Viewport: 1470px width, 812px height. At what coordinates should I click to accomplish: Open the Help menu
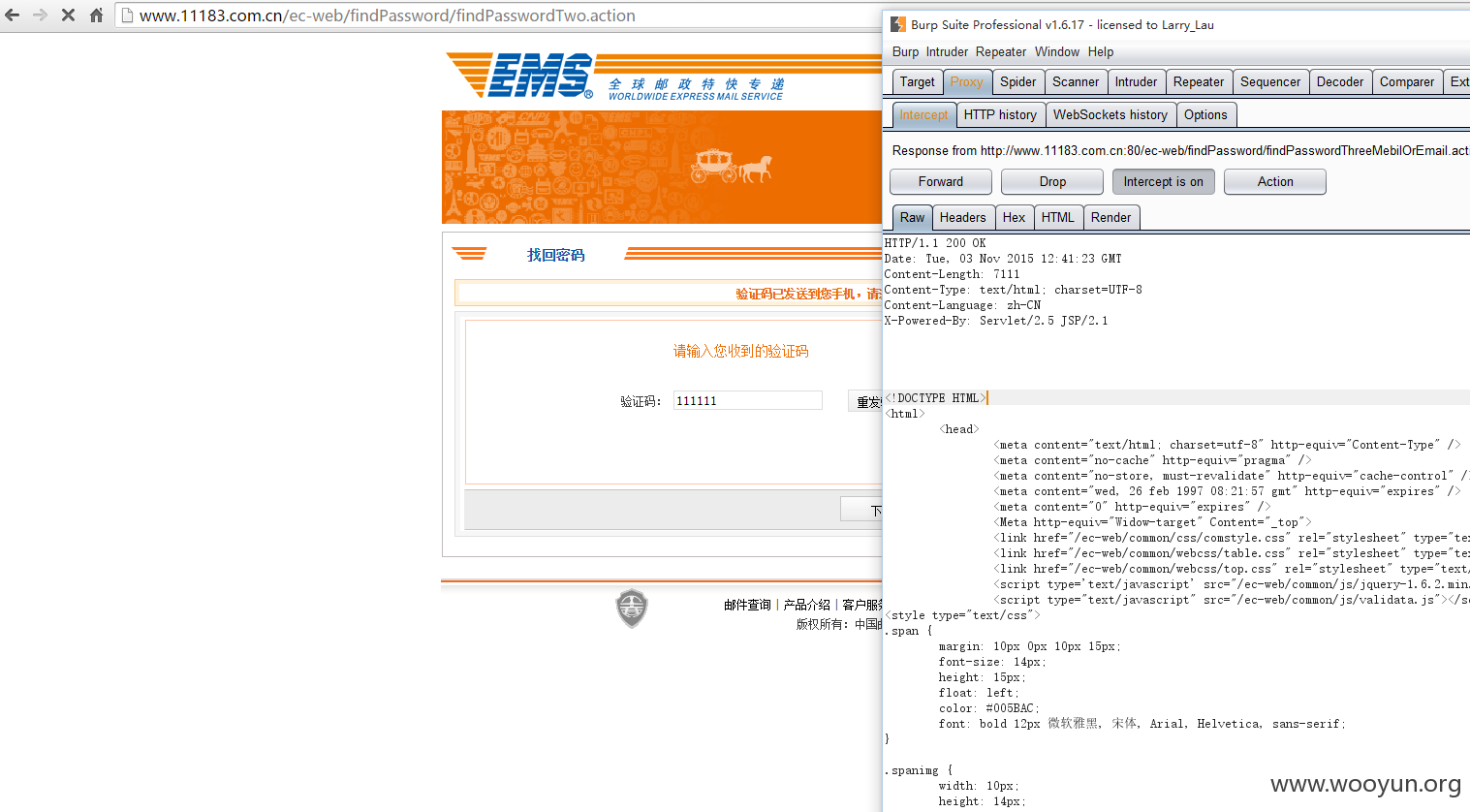1101,52
